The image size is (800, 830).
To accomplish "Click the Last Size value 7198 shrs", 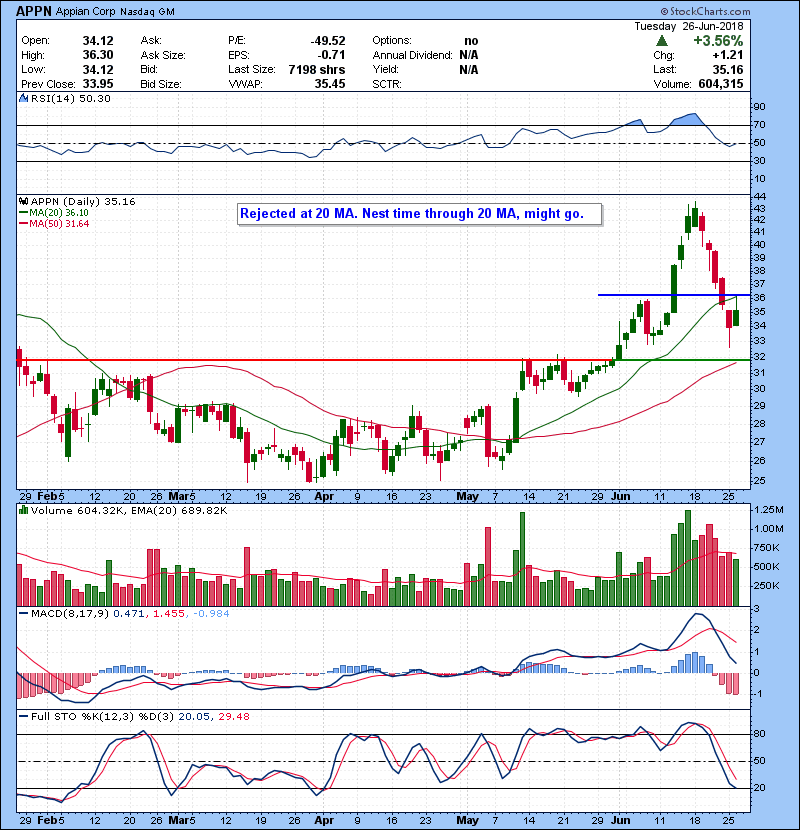I will click(x=317, y=69).
